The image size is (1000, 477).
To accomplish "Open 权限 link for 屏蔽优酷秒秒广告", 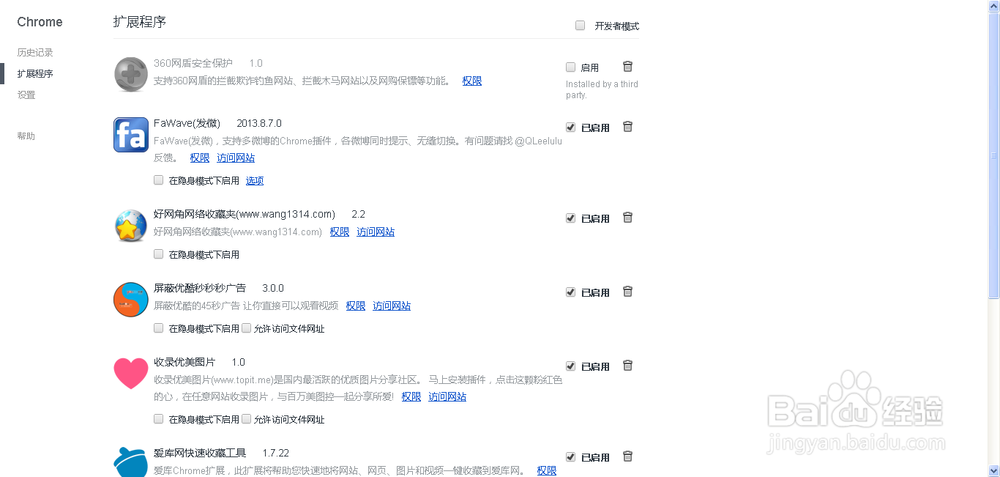I will tap(356, 305).
